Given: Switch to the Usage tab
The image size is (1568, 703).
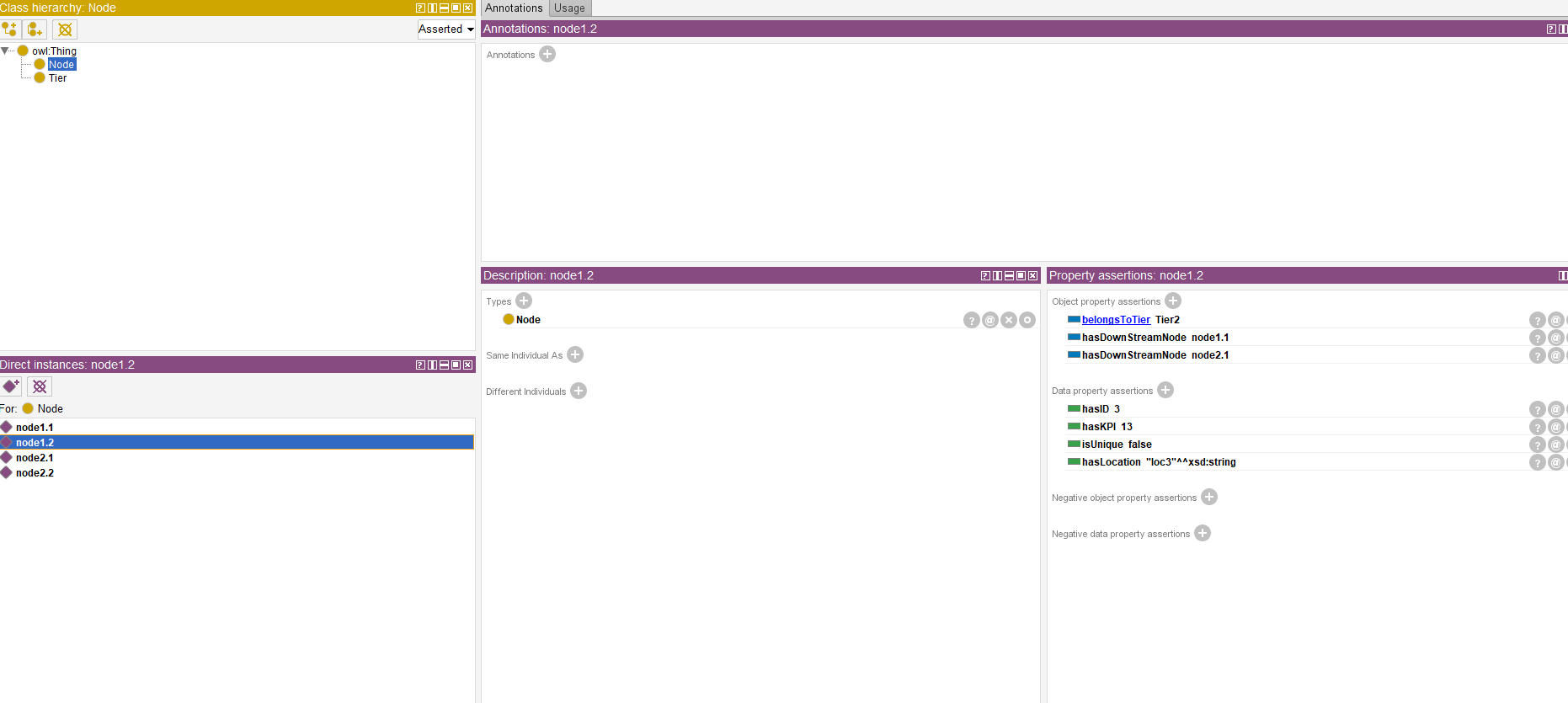Looking at the screenshot, I should (x=569, y=8).
